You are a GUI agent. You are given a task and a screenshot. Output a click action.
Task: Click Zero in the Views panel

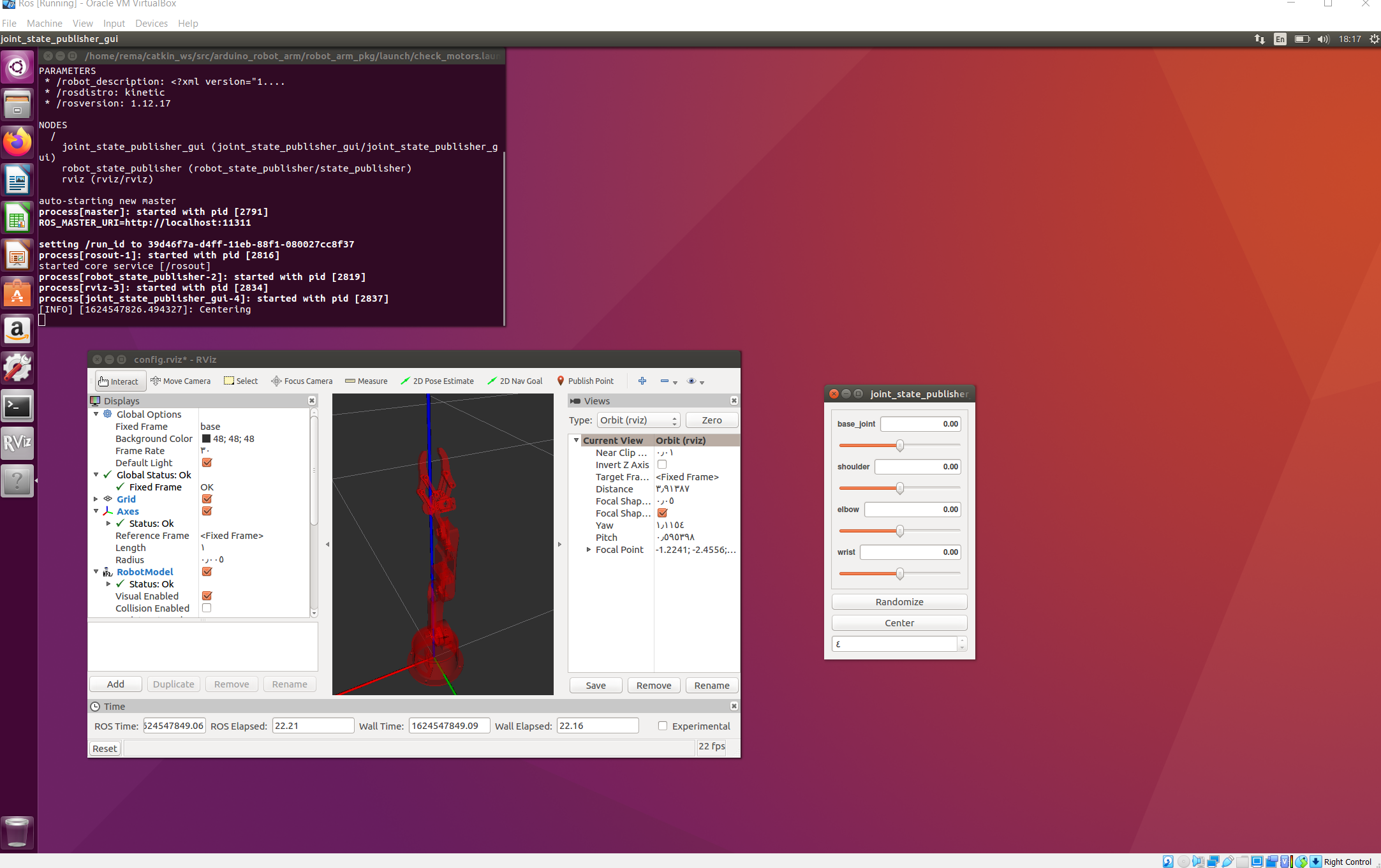(x=711, y=420)
